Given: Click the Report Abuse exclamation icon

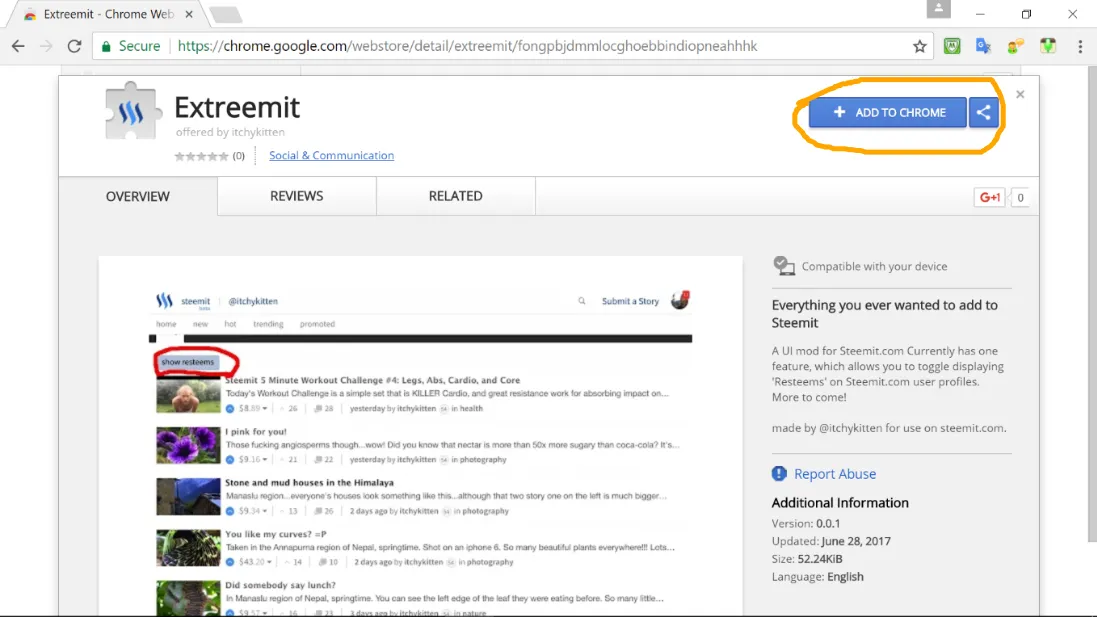Looking at the screenshot, I should tap(779, 474).
